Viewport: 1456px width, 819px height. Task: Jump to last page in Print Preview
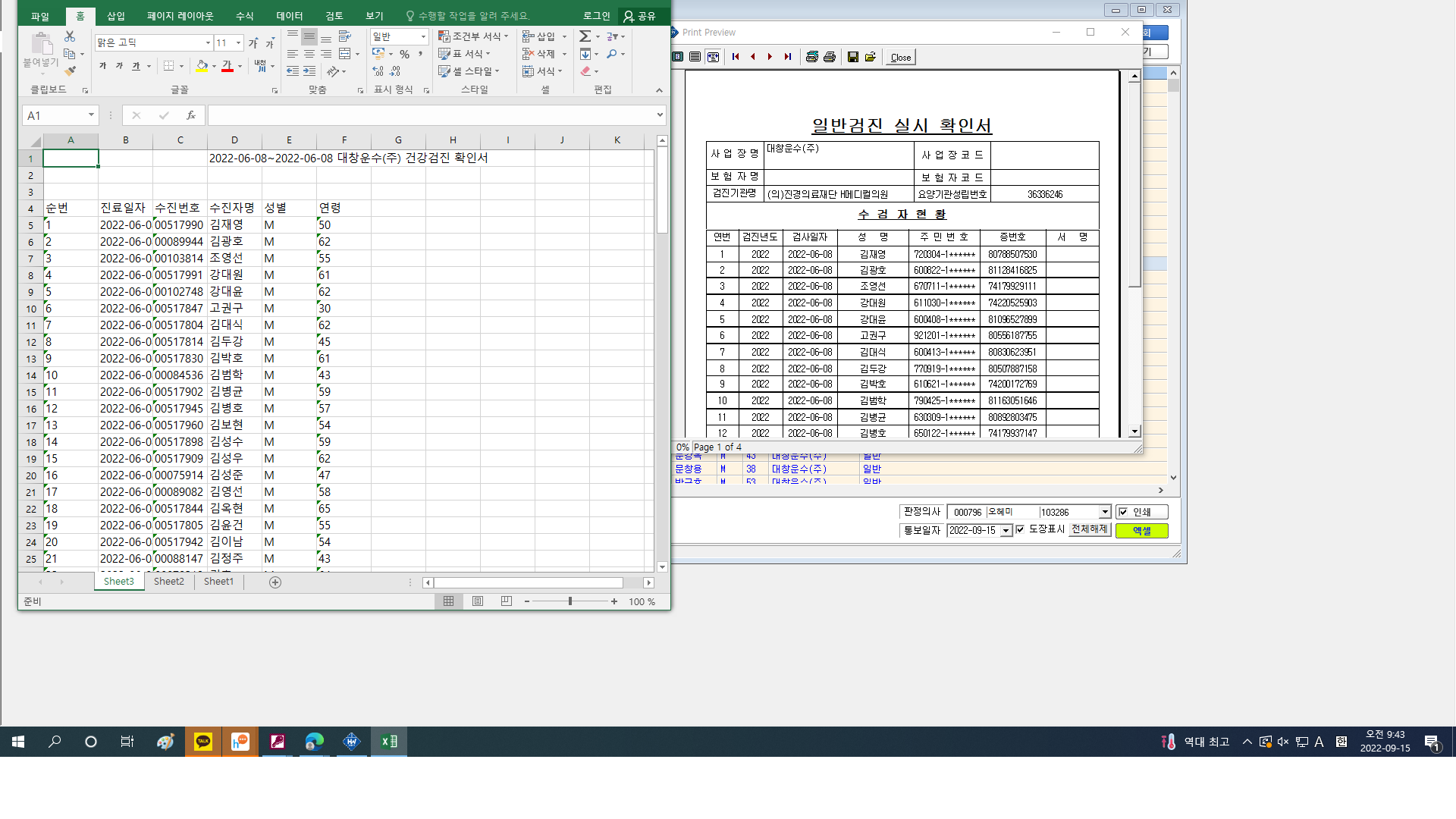[x=788, y=57]
